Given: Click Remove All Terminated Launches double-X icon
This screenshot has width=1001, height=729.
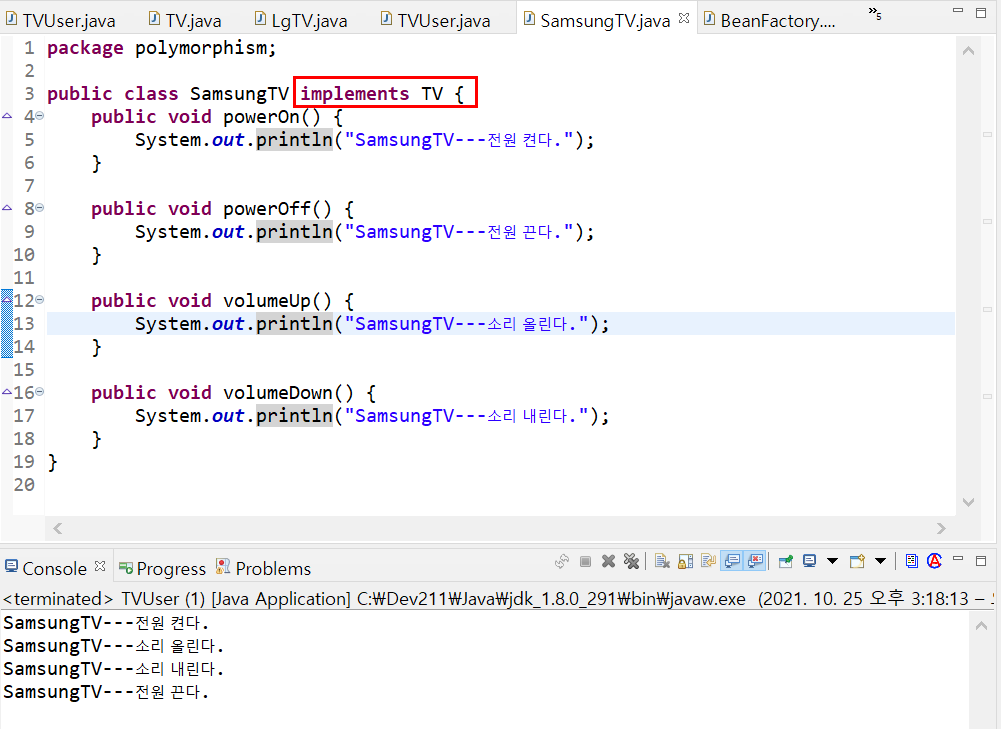Looking at the screenshot, I should click(631, 561).
